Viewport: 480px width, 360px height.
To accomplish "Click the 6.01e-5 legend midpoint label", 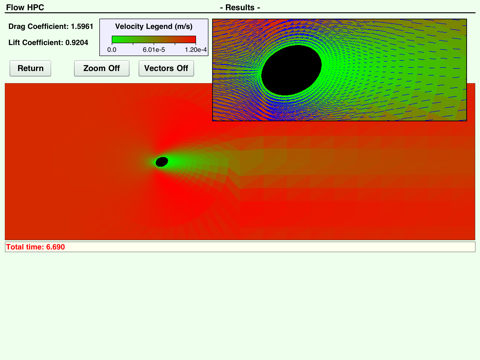I will click(x=154, y=50).
